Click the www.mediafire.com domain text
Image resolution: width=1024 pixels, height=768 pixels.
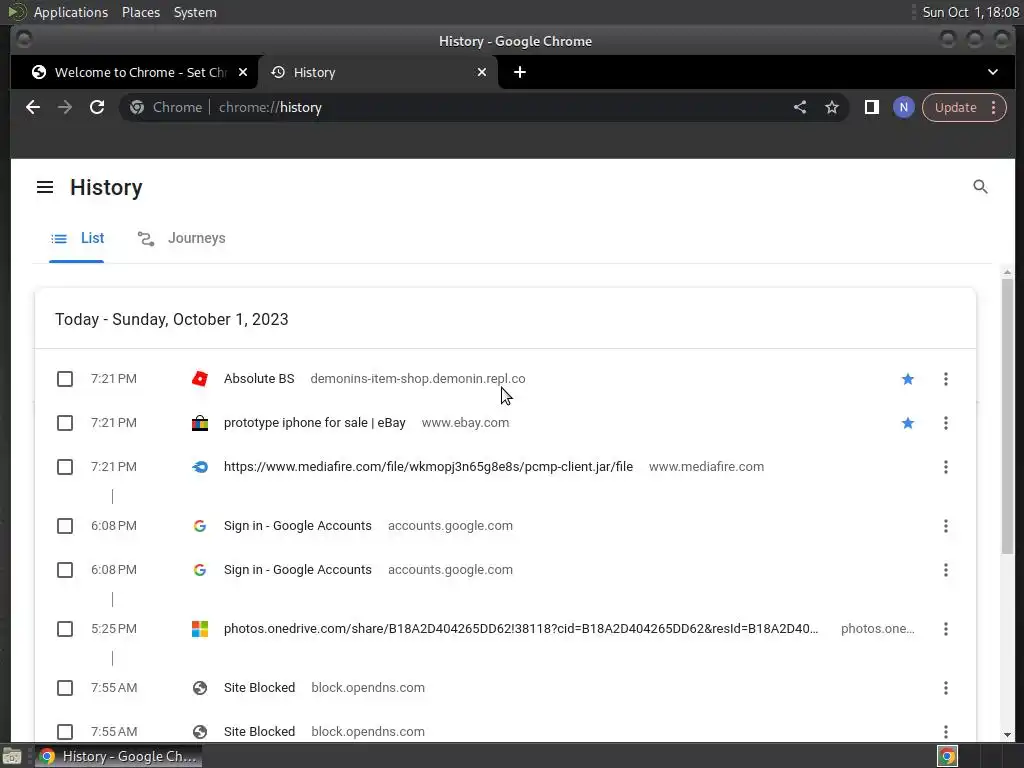pyautogui.click(x=706, y=467)
